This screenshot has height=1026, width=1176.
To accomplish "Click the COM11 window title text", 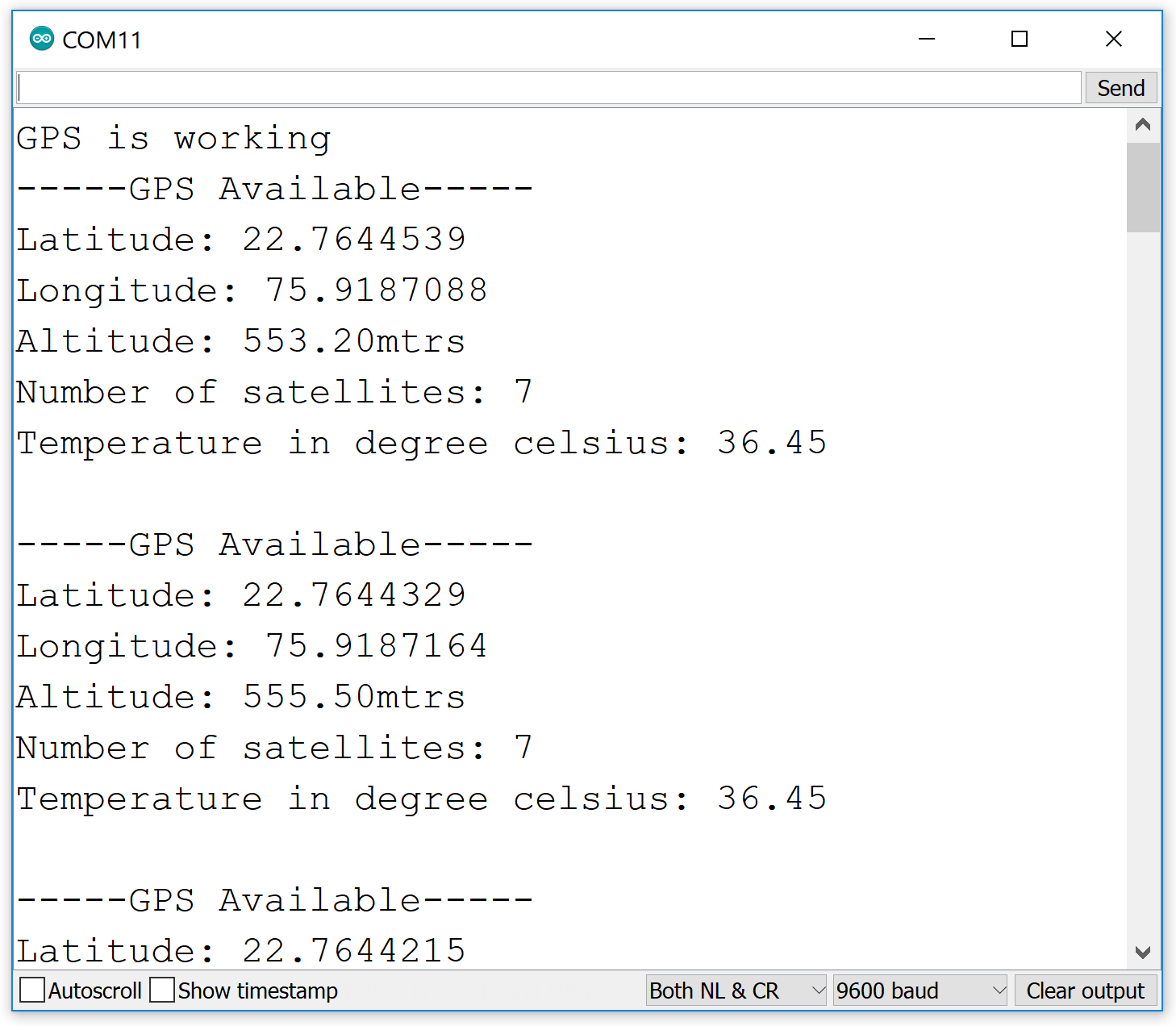I will pos(102,40).
